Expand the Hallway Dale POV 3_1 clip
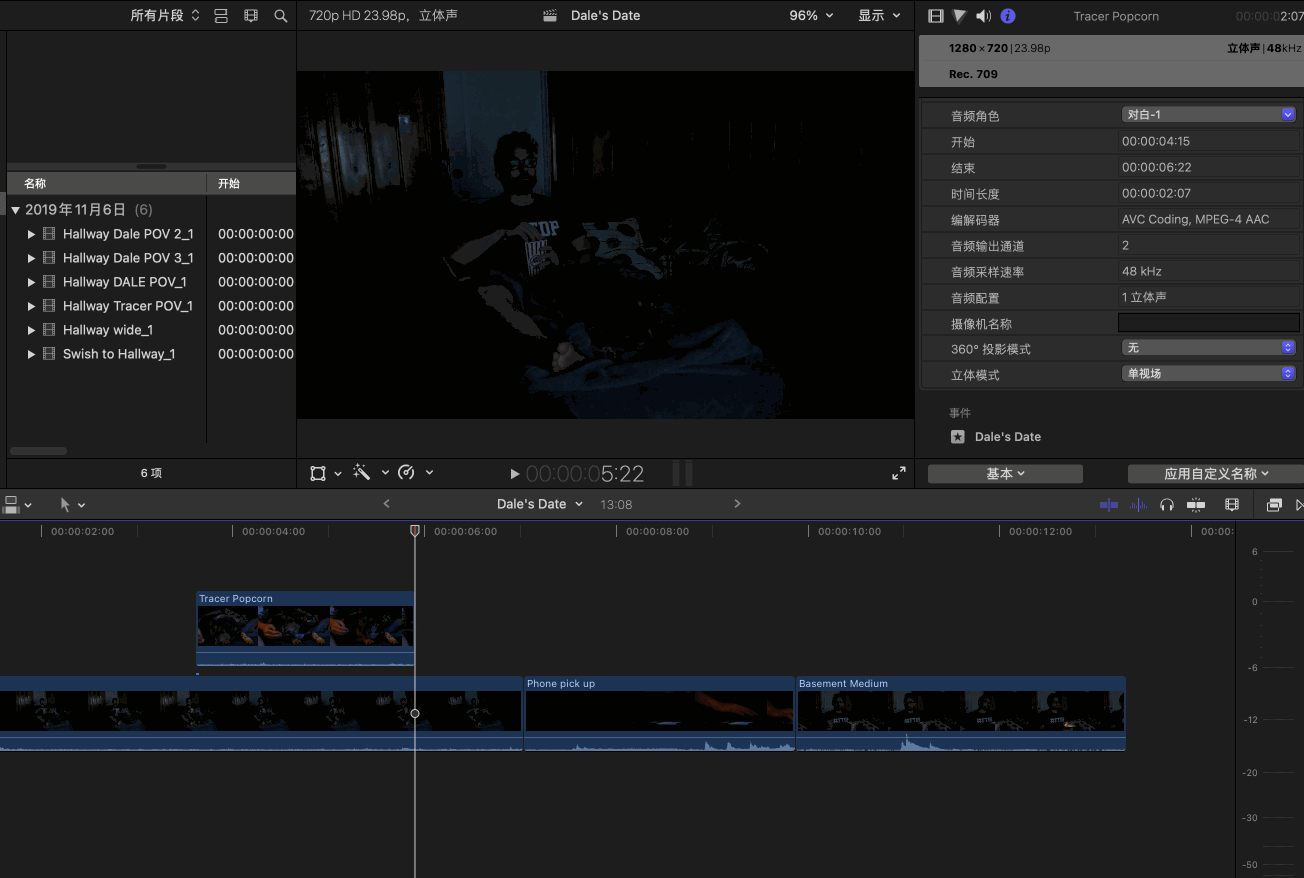 pos(31,258)
